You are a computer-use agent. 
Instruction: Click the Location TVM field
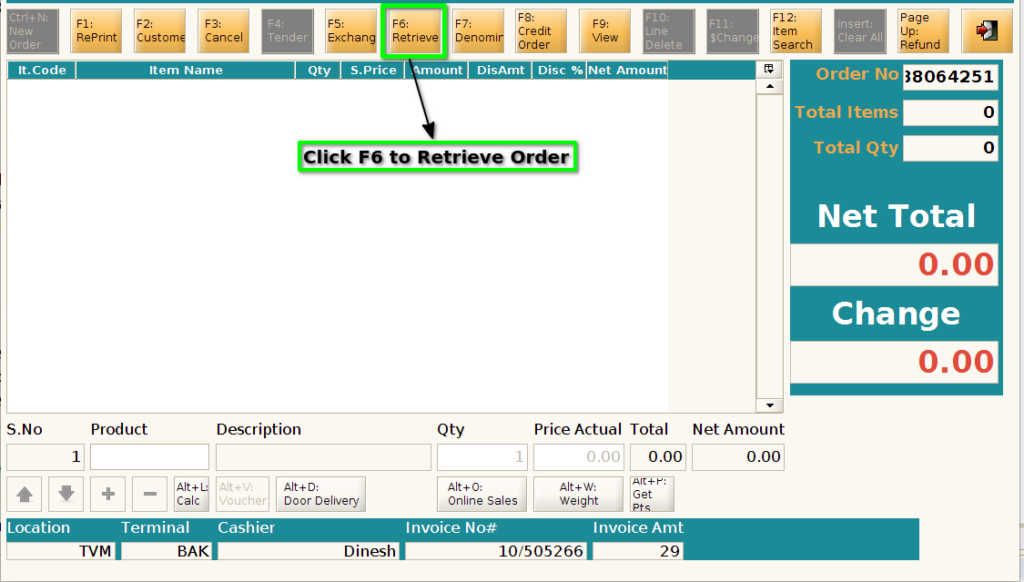coord(61,551)
